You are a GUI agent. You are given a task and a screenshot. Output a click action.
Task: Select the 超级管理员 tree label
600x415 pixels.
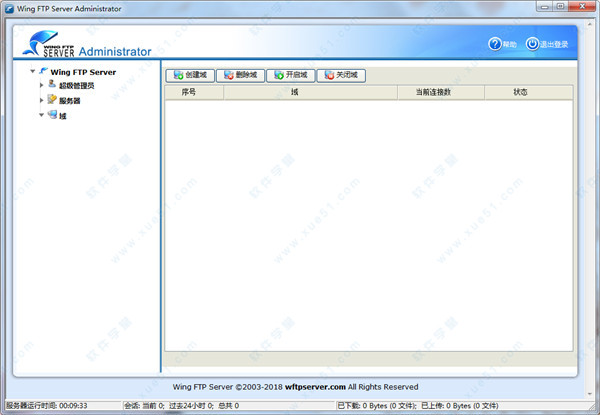coord(77,85)
